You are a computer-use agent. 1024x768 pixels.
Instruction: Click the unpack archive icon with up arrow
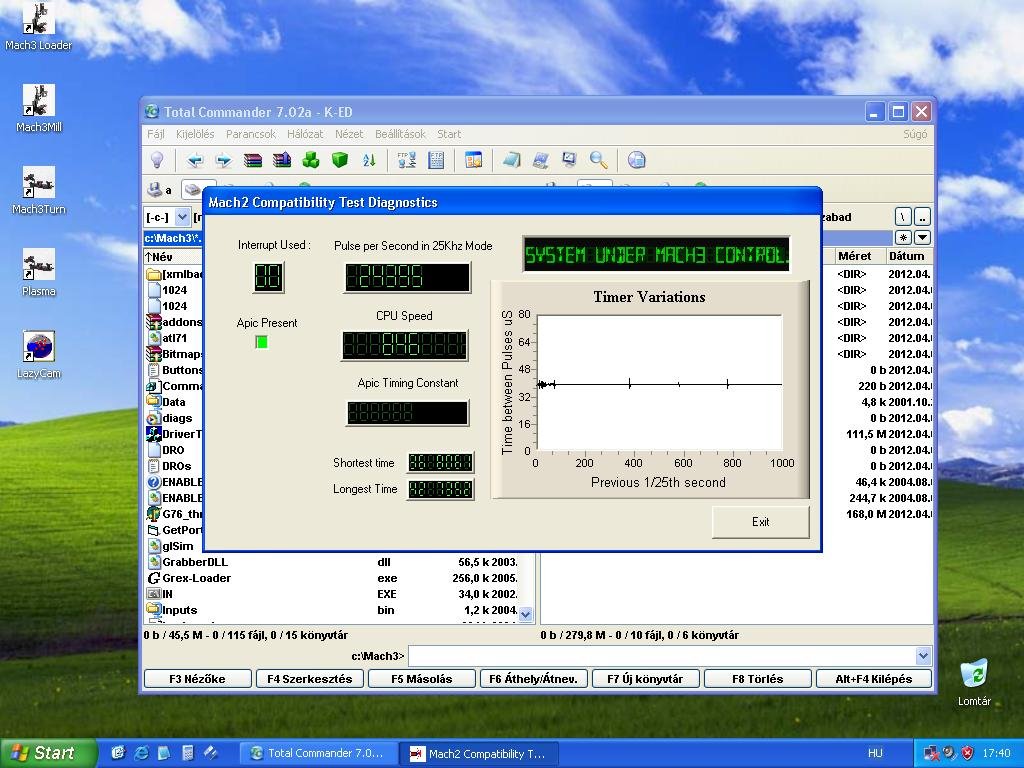(x=282, y=160)
